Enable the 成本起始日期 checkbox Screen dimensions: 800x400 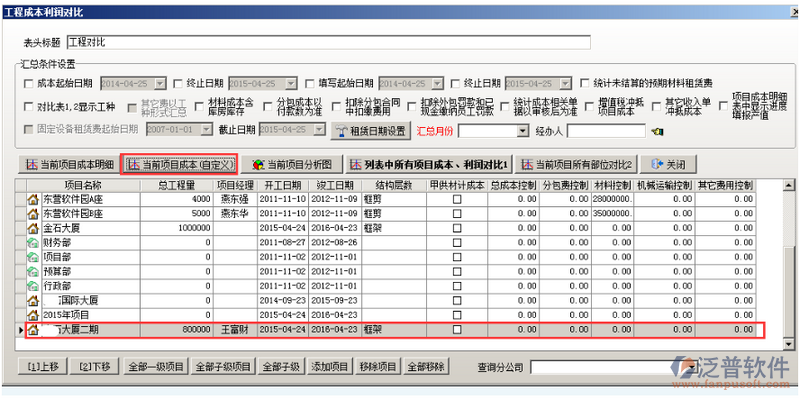[x=28, y=84]
